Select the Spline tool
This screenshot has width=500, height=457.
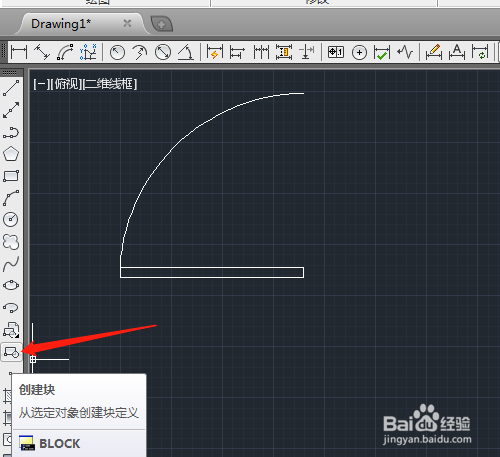[x=11, y=264]
